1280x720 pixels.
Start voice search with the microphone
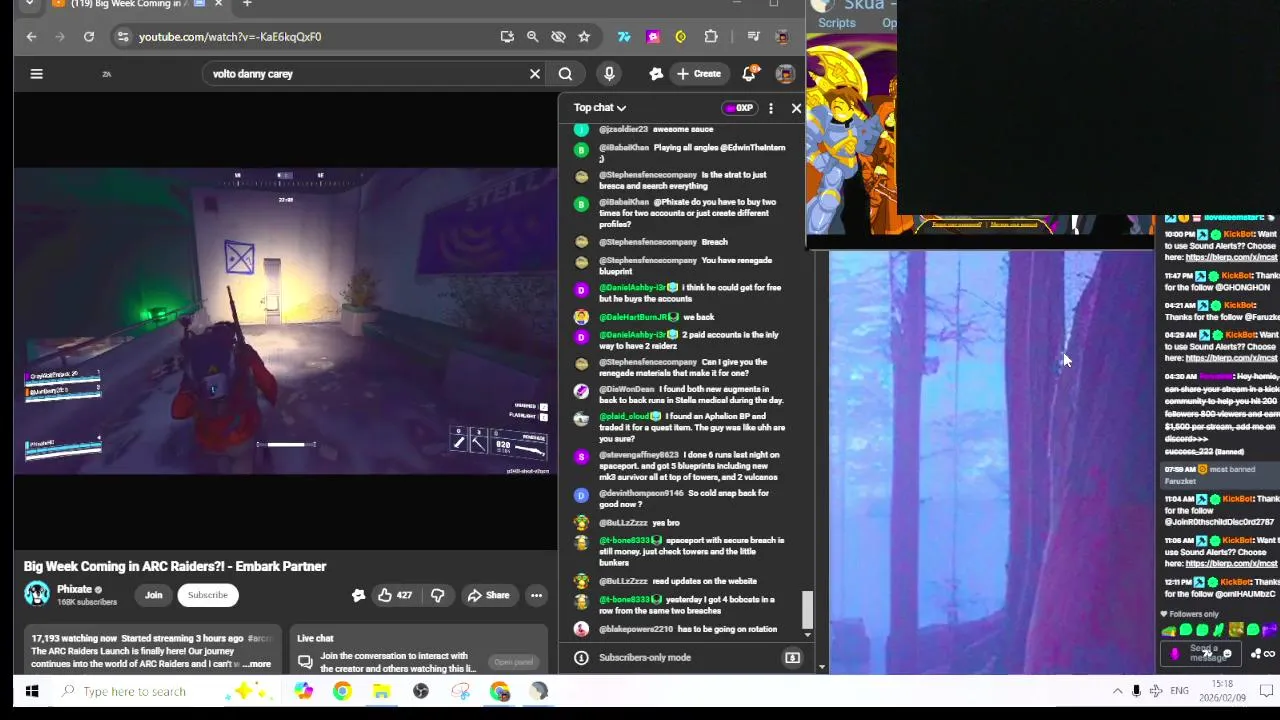(609, 73)
